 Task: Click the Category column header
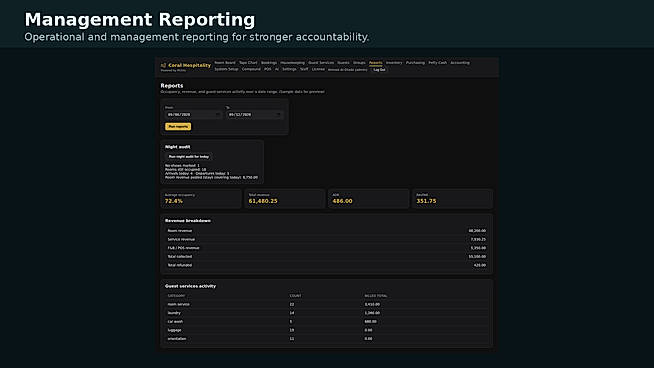[176, 296]
